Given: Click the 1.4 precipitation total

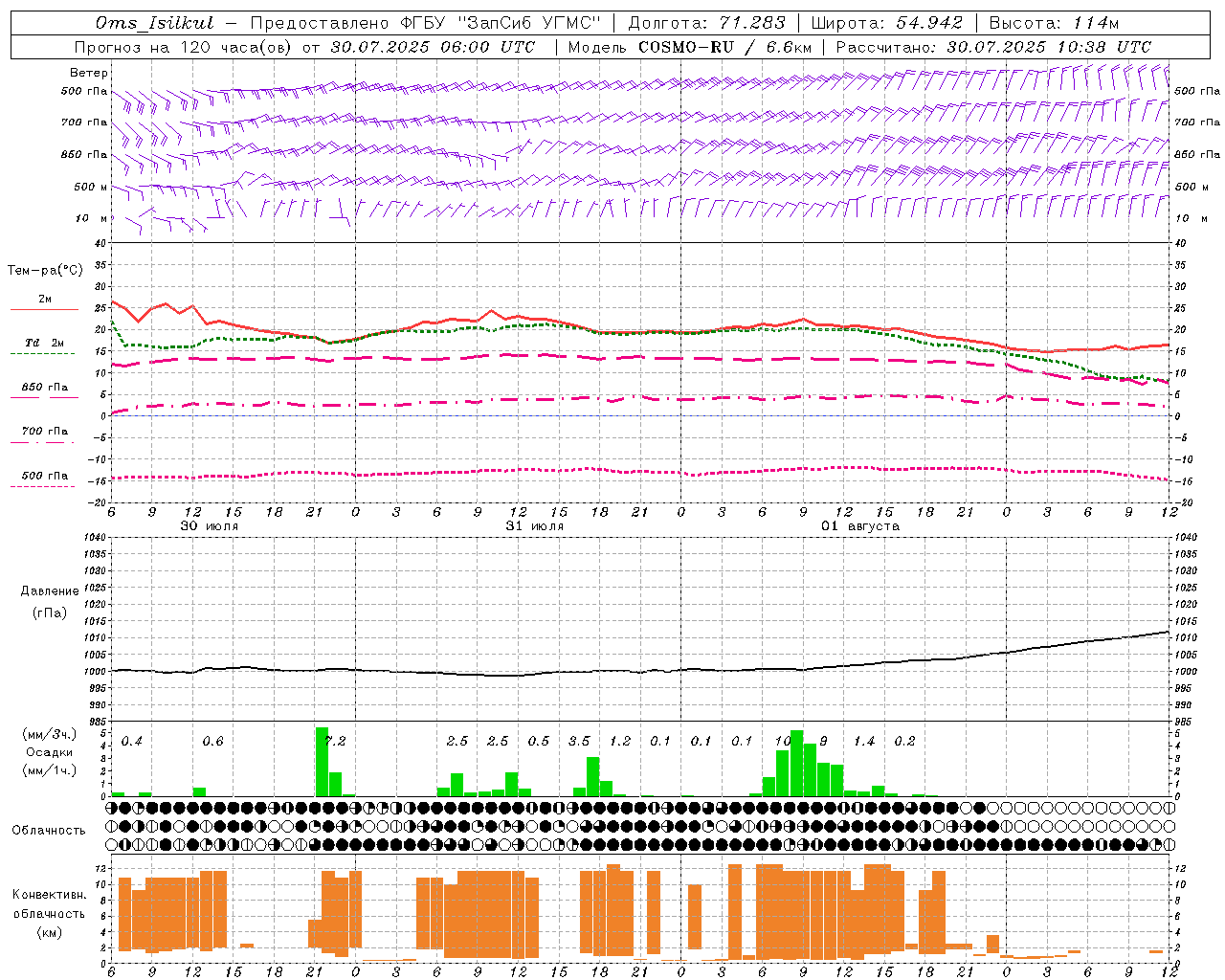Looking at the screenshot, I should 864,741.
